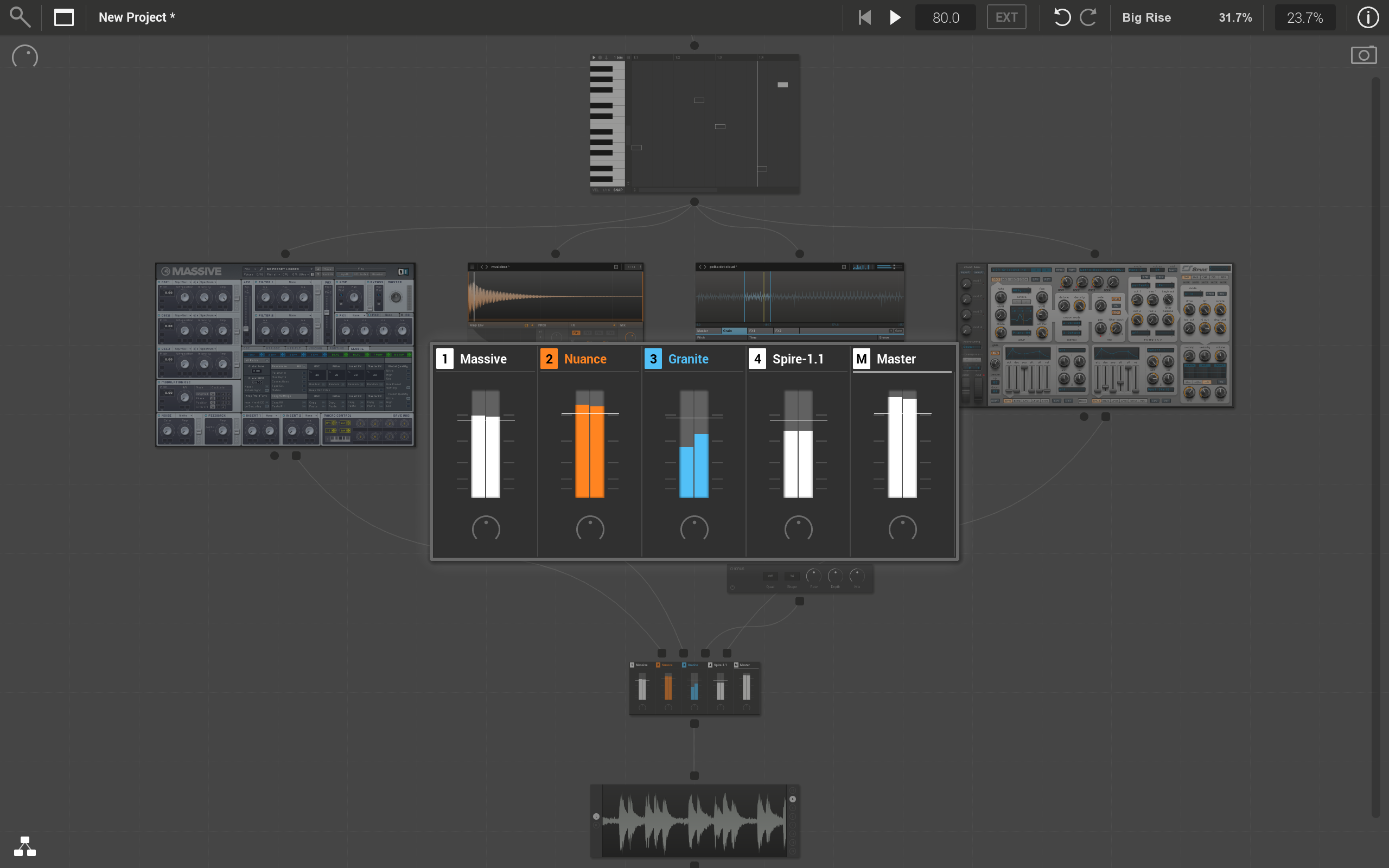
Task: Click Nuance channel pan knob in mixer
Action: pyautogui.click(x=590, y=528)
